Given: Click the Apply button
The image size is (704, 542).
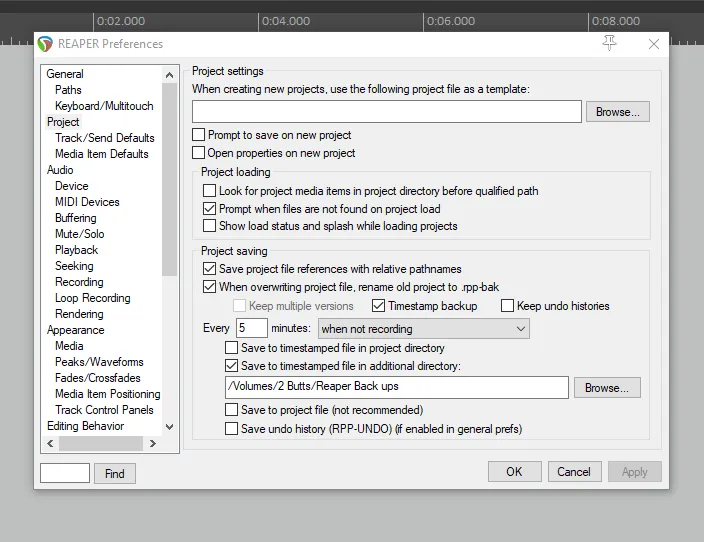Looking at the screenshot, I should [634, 471].
